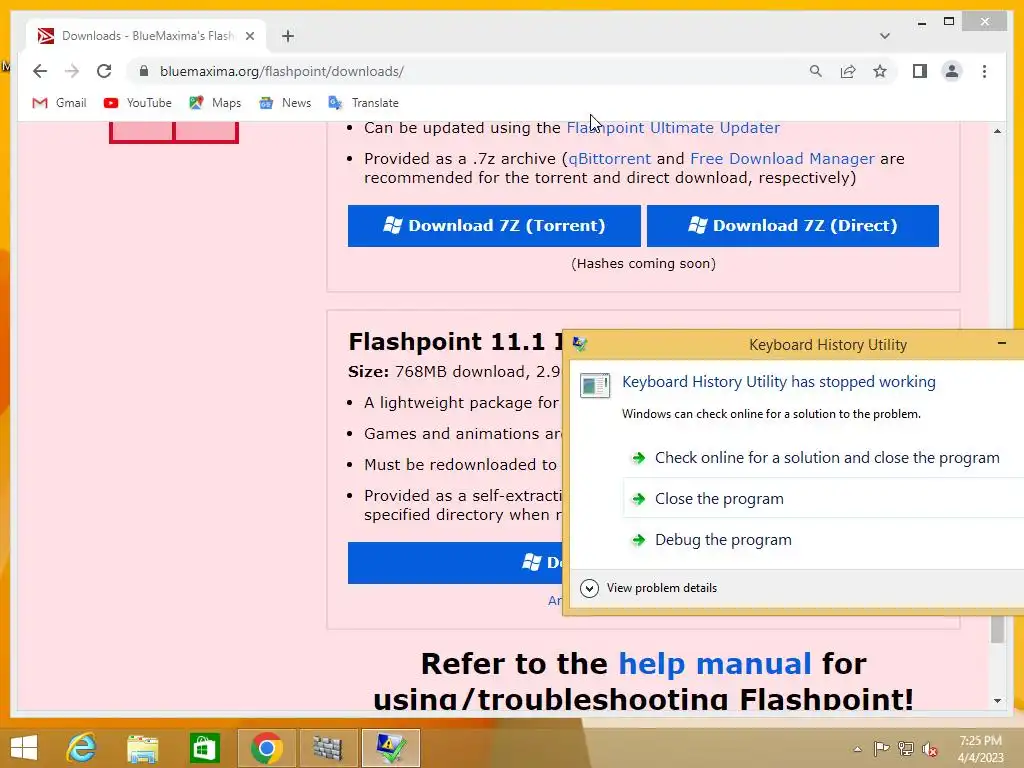
Task: Open the Chrome profile avatar
Action: pos(952,71)
